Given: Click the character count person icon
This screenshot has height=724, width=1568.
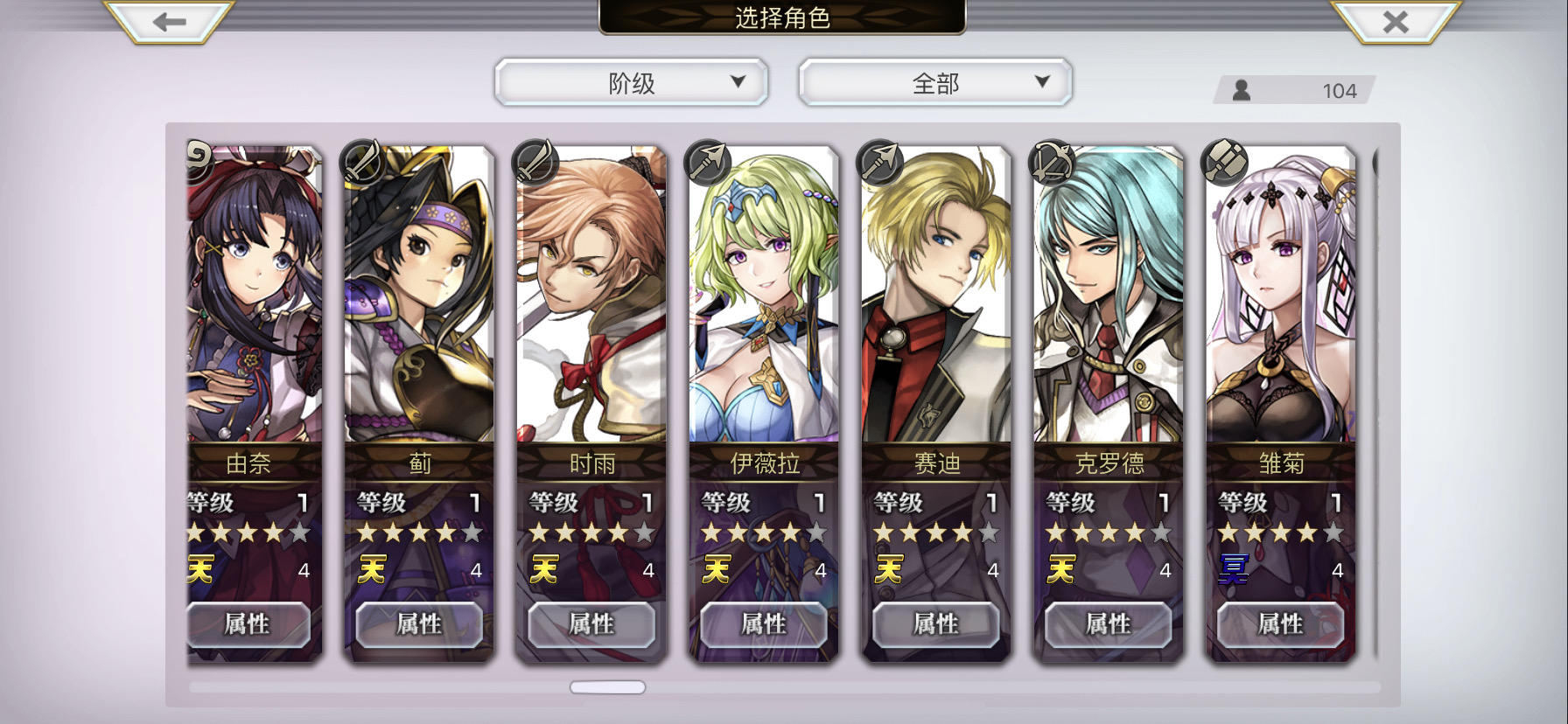Looking at the screenshot, I should coord(1241,90).
